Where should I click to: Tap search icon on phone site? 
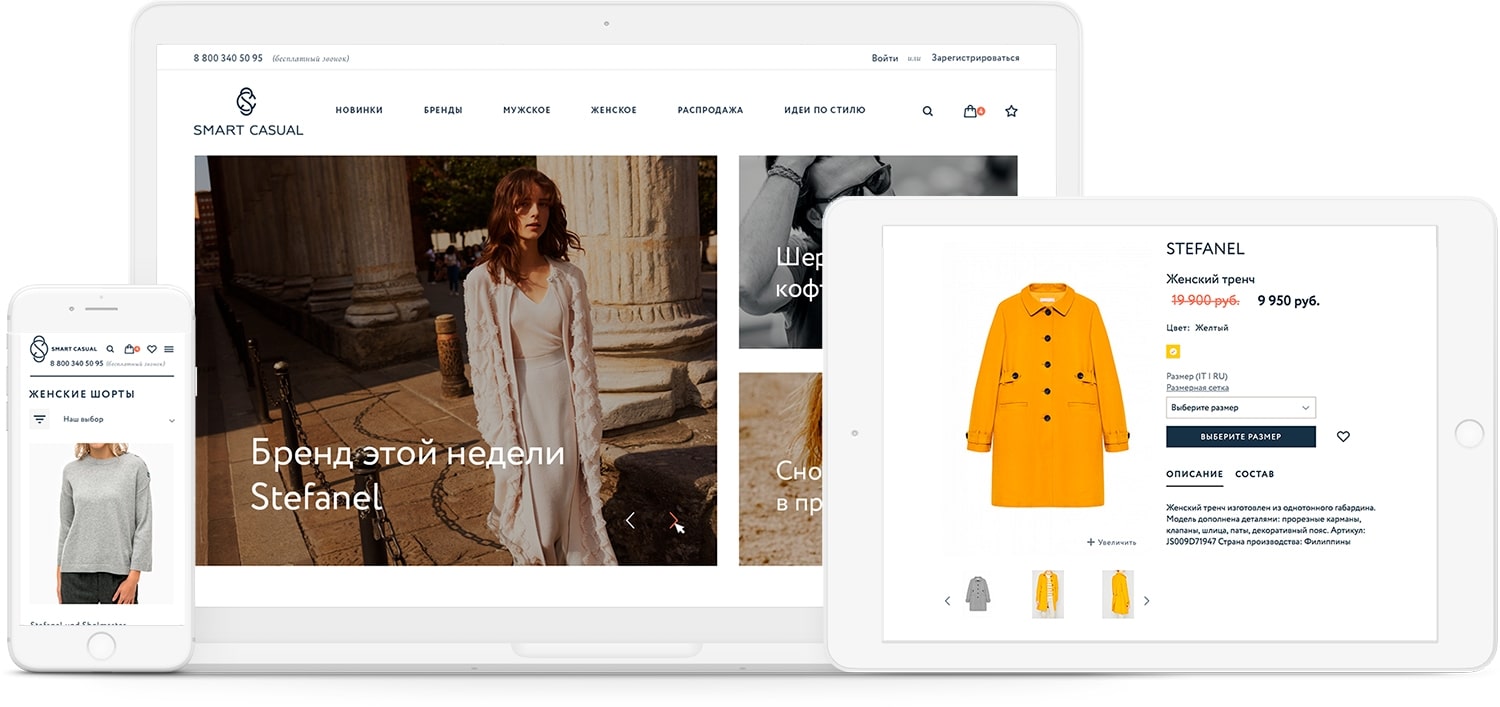[110, 349]
